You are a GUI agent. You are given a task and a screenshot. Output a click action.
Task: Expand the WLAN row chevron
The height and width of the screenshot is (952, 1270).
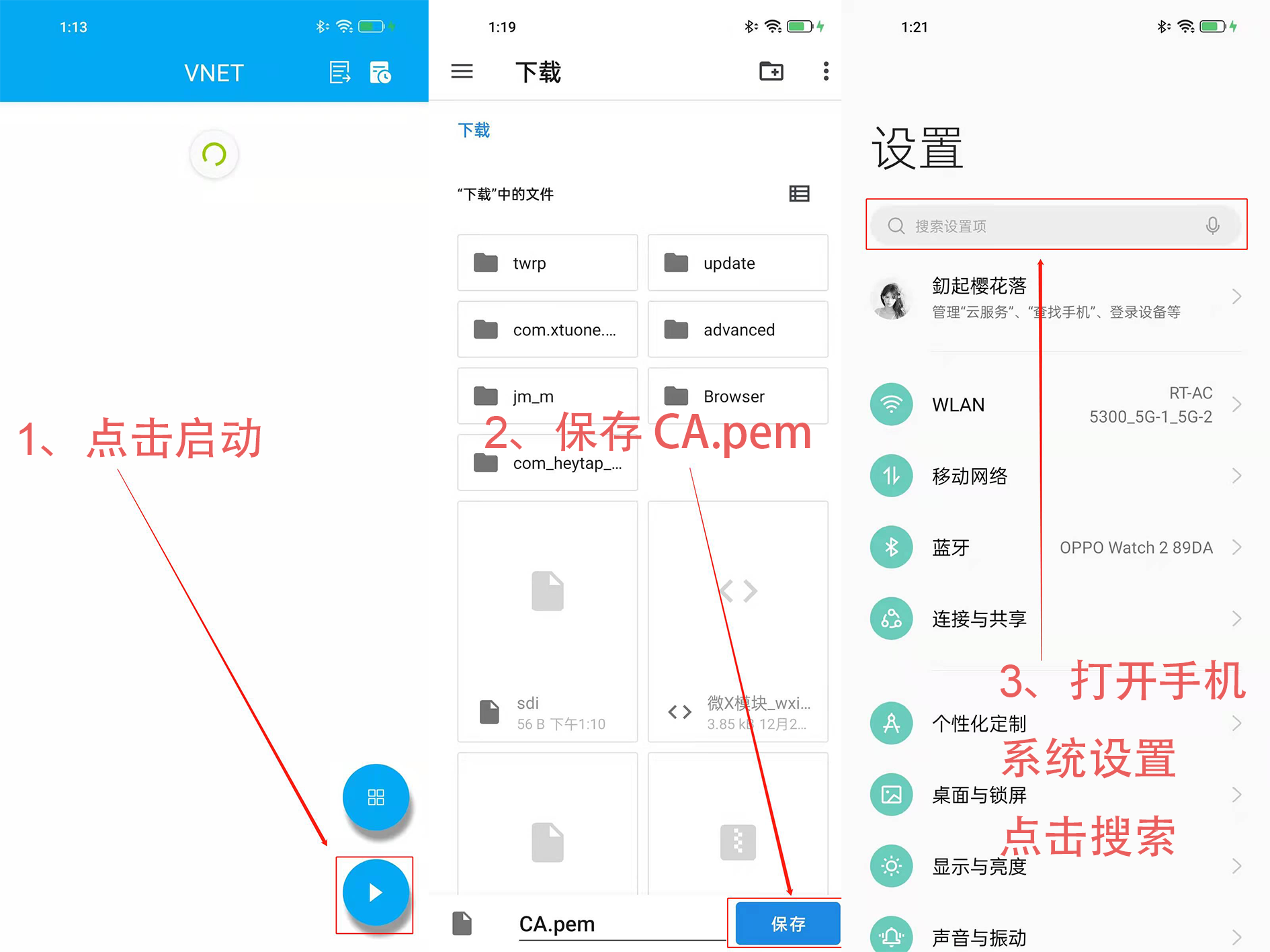tap(1236, 404)
